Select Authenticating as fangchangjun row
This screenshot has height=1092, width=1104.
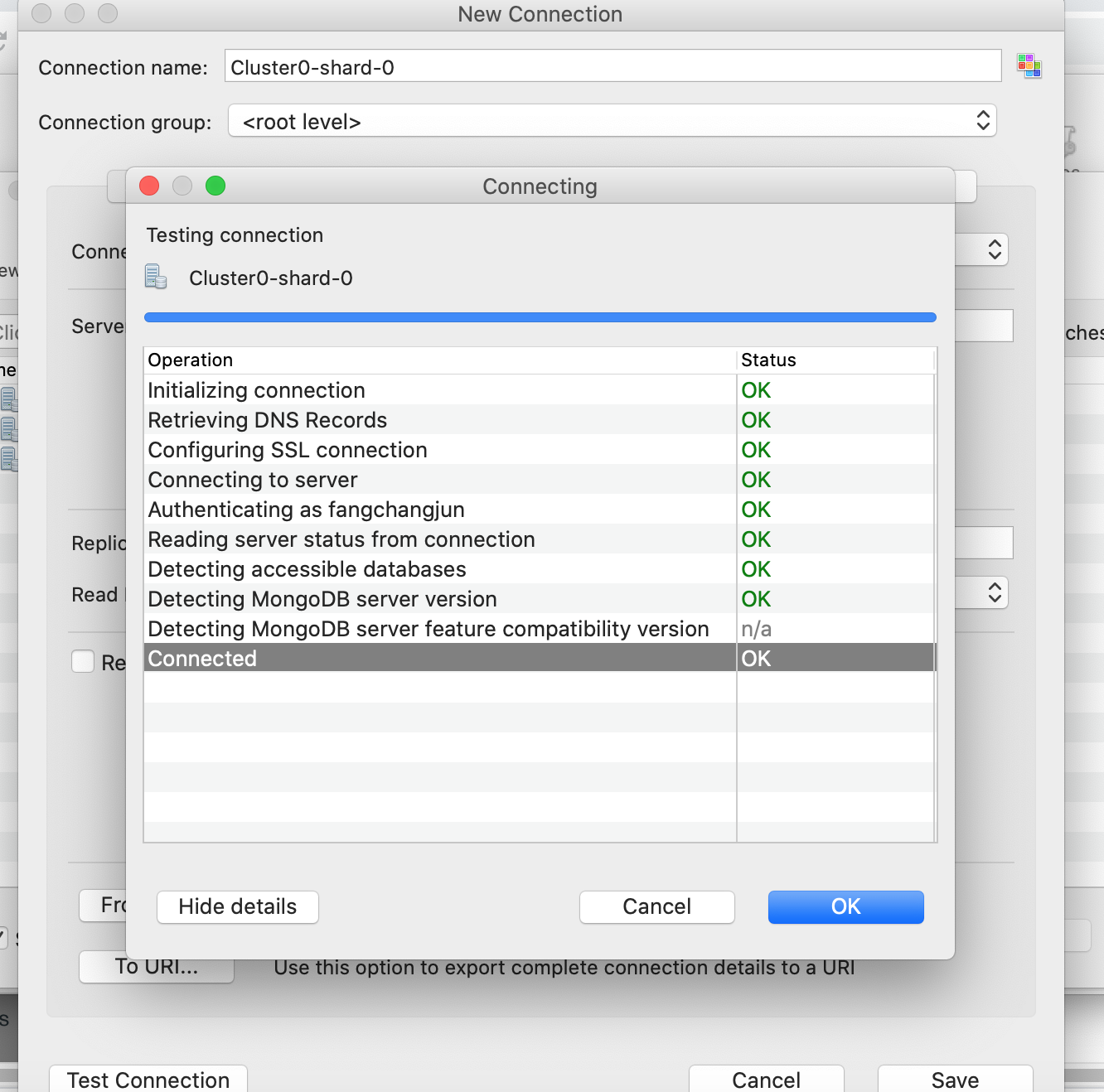(x=540, y=509)
